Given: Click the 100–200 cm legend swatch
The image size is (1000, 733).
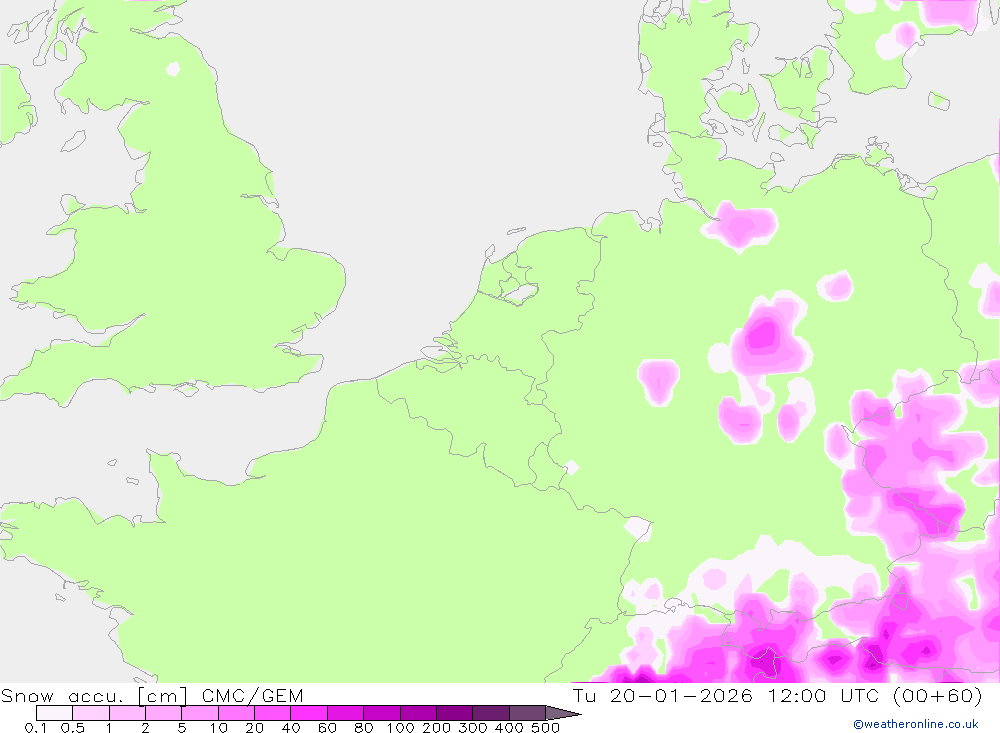Looking at the screenshot, I should [418, 713].
